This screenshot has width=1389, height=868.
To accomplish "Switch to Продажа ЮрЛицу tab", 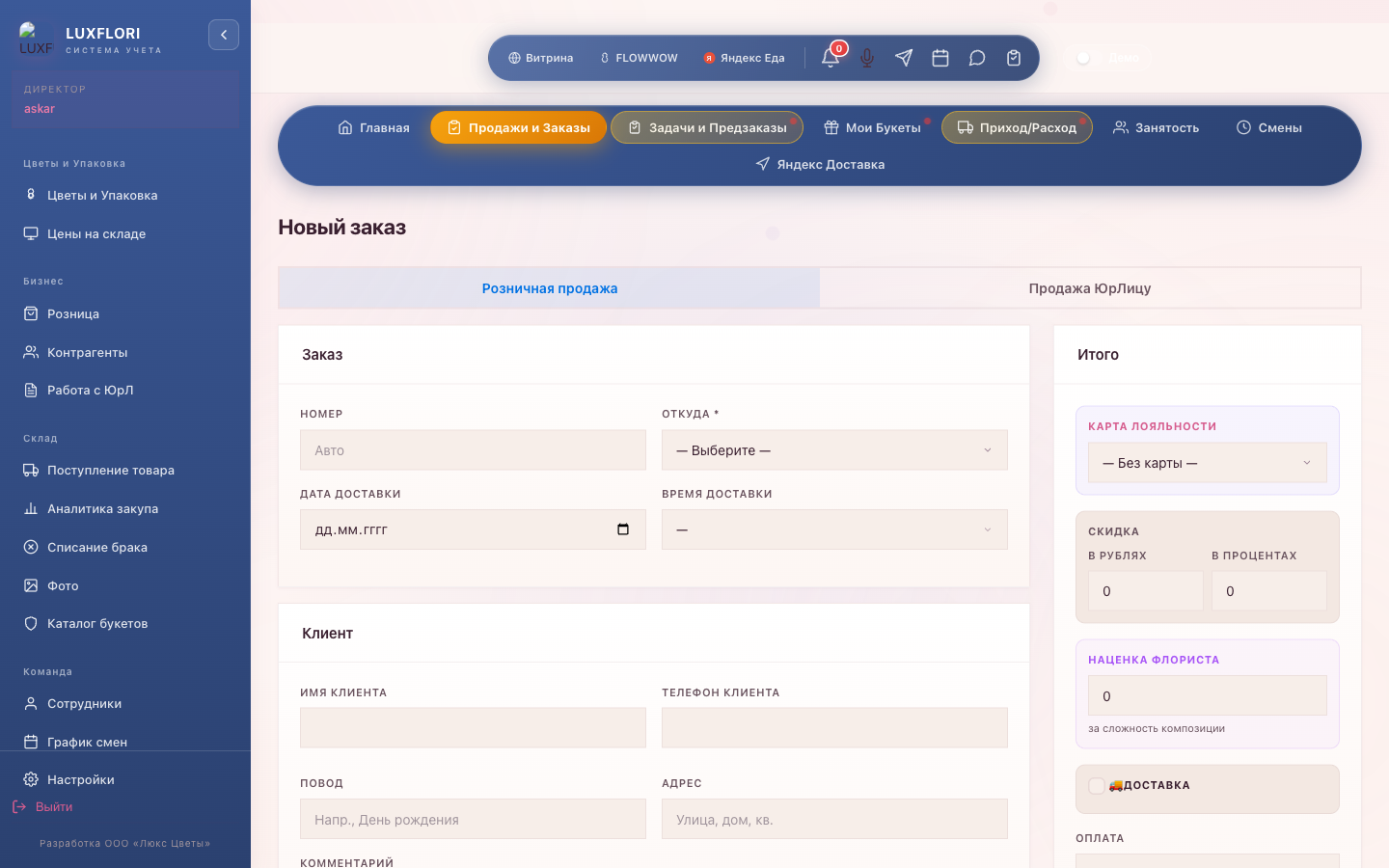I will pos(1090,288).
